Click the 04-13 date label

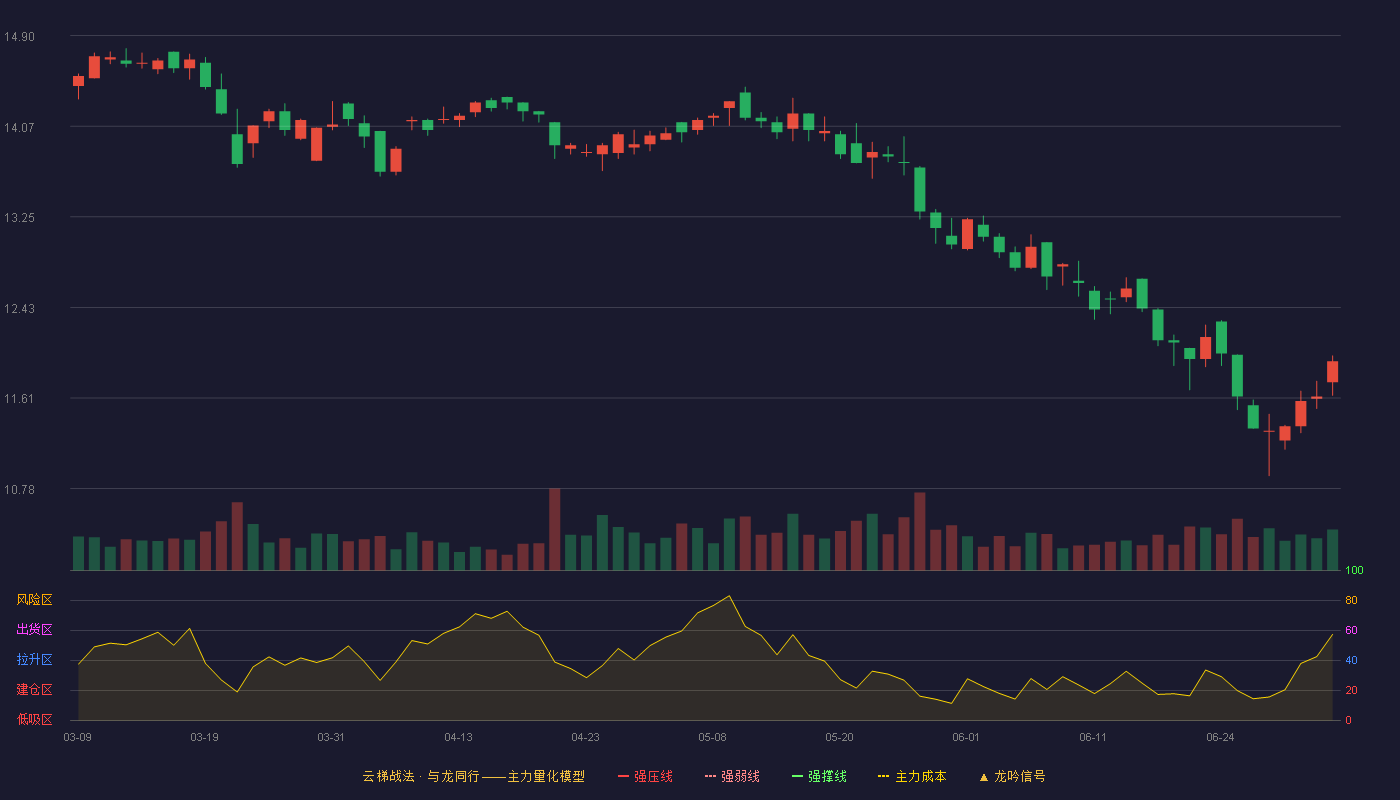click(458, 737)
